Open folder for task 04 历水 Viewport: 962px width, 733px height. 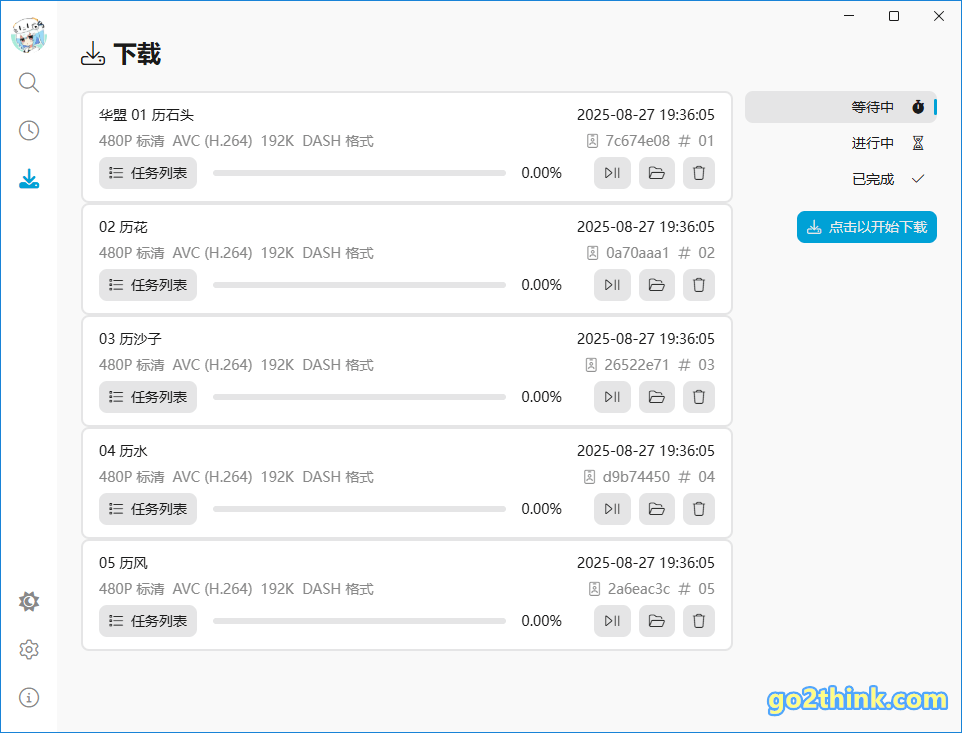(656, 509)
